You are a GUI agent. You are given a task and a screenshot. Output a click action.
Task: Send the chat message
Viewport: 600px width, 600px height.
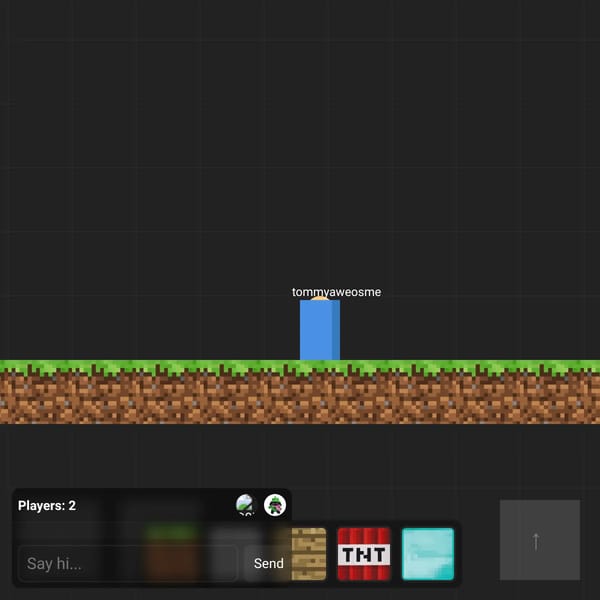coord(268,563)
